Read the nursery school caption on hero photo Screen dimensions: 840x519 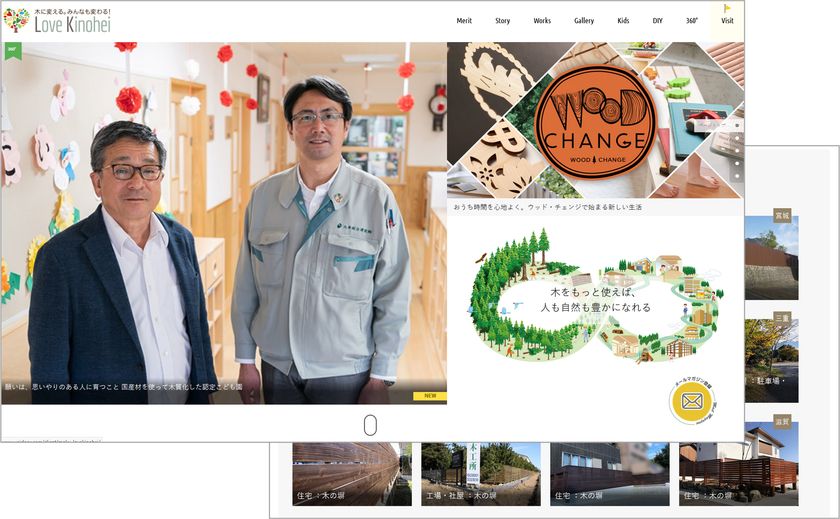coord(124,386)
